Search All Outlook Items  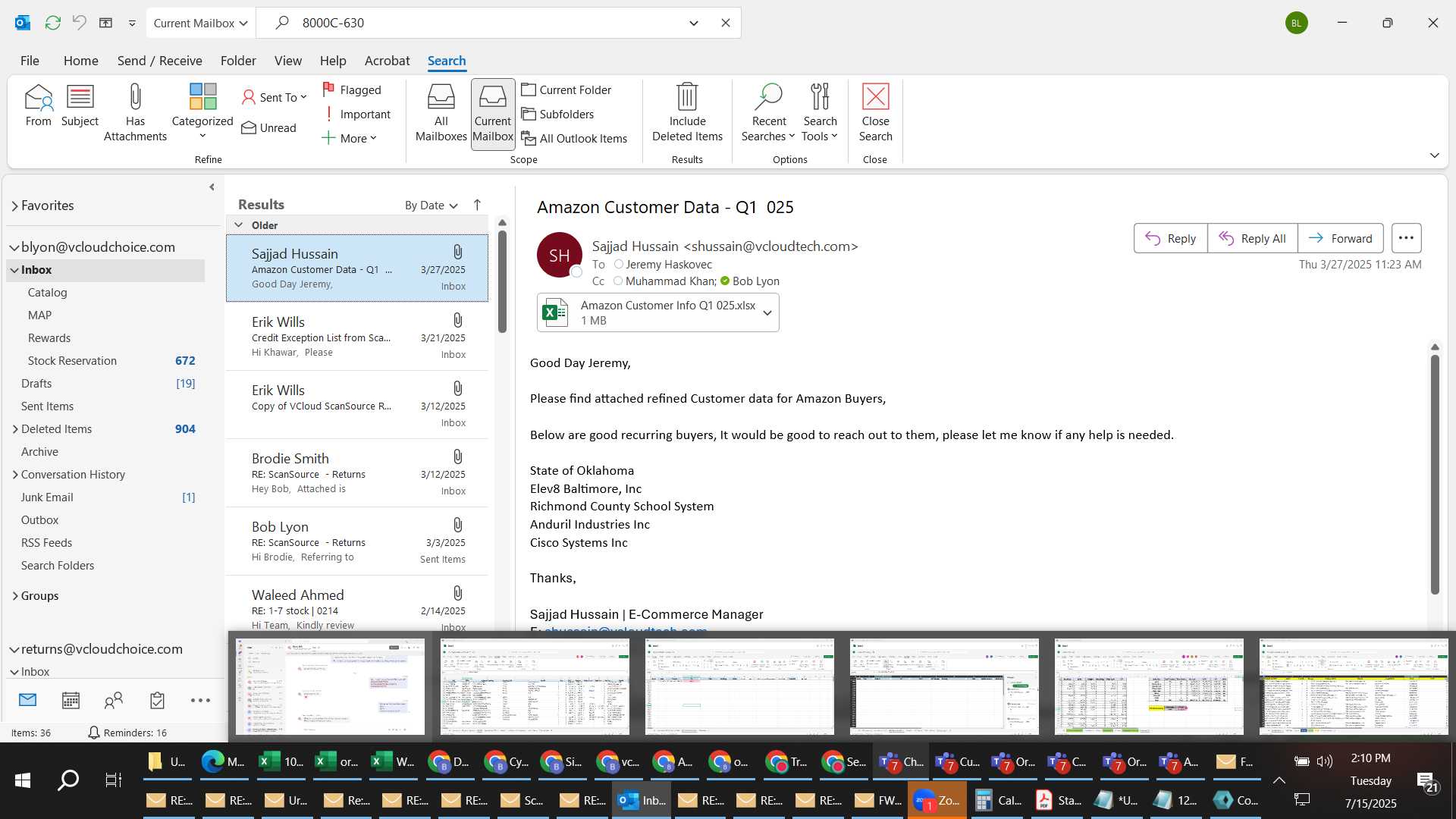pyautogui.click(x=574, y=138)
